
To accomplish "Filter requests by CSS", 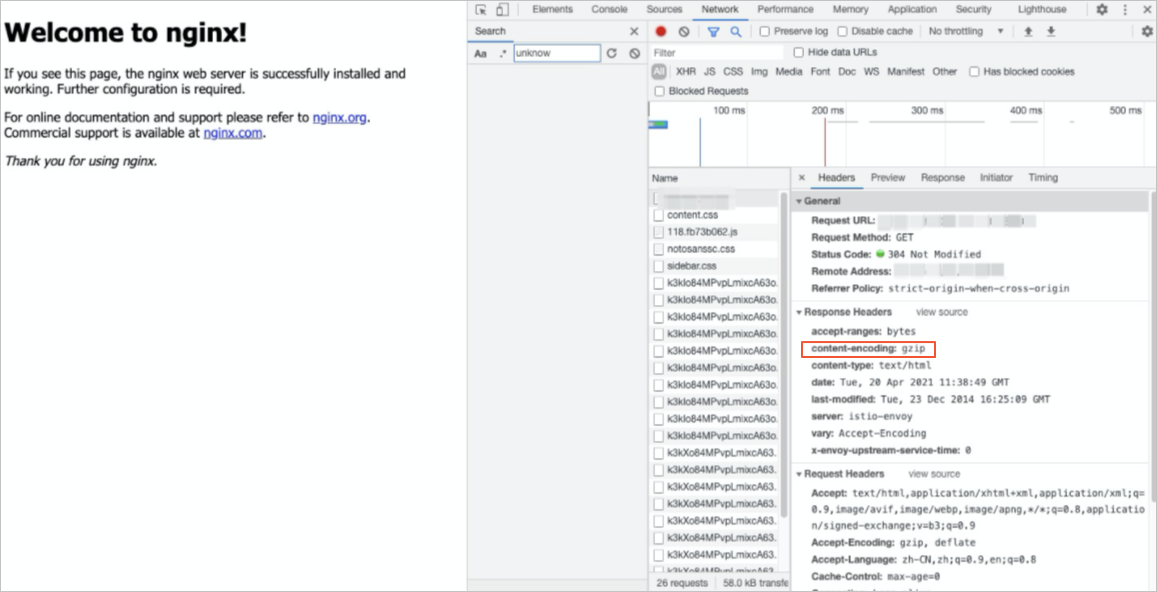I will pos(733,72).
